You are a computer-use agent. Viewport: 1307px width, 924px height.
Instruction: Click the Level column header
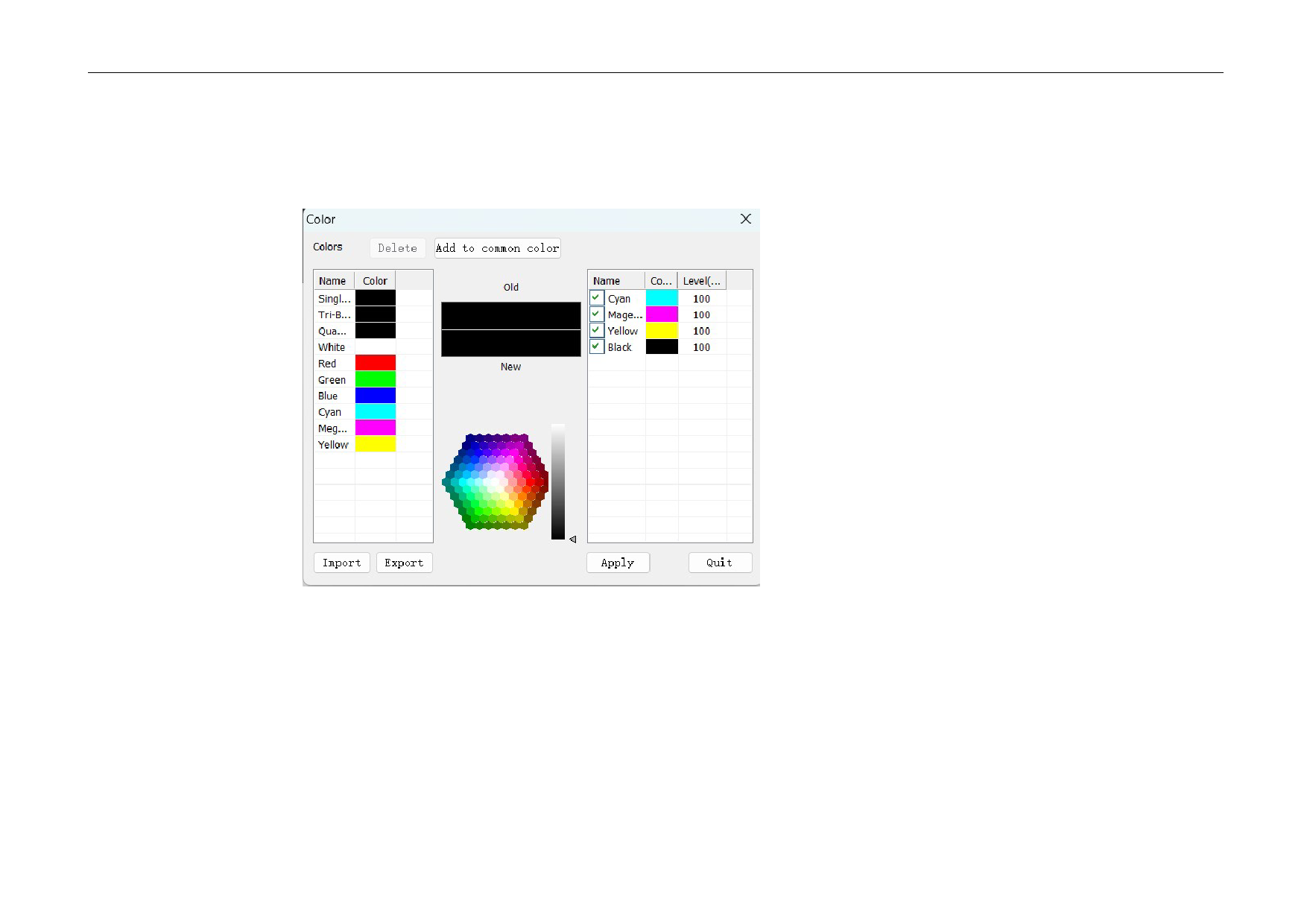pos(701,281)
